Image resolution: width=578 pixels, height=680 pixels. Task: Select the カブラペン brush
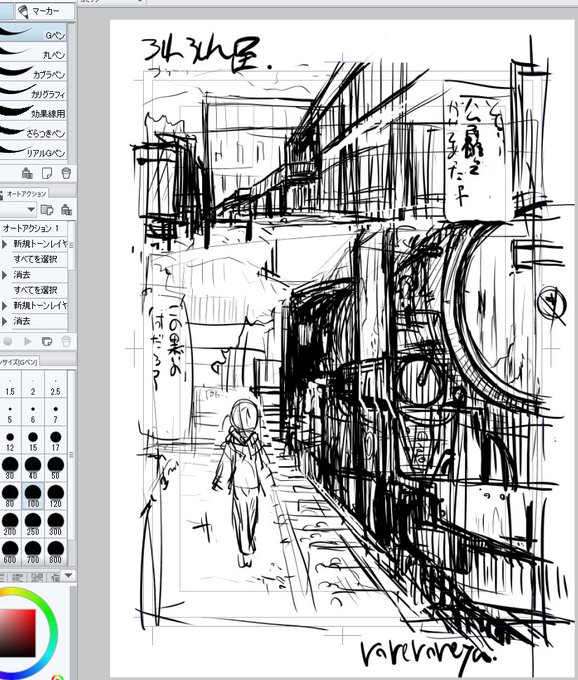(x=33, y=72)
